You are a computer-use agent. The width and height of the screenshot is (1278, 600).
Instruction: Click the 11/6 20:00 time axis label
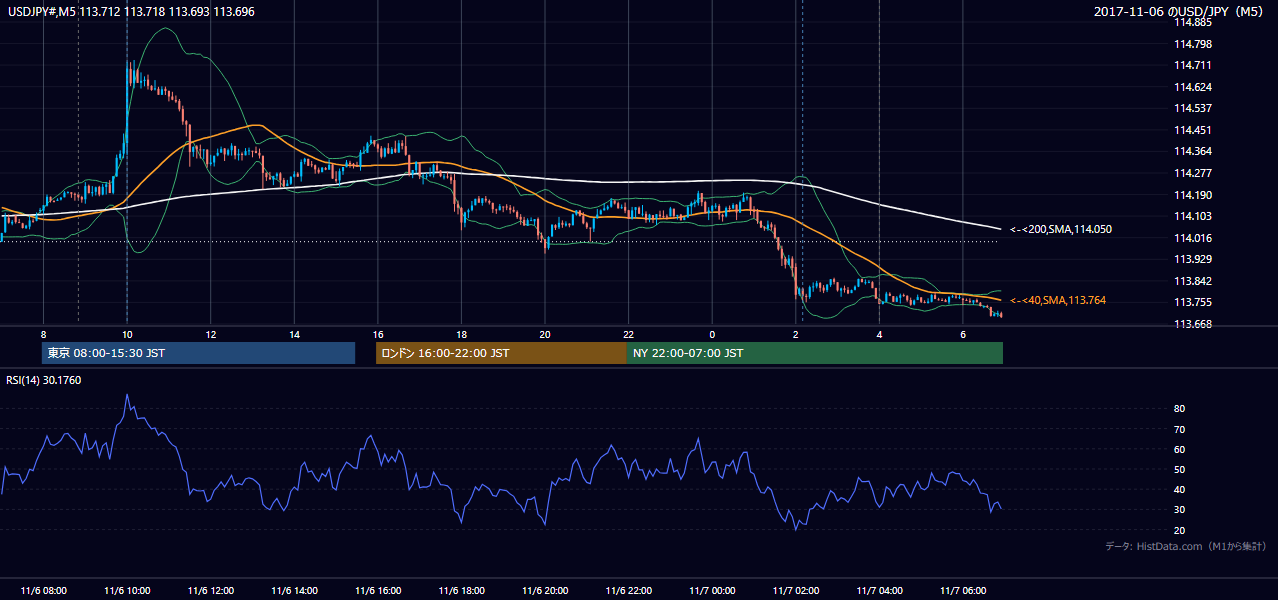(x=545, y=590)
